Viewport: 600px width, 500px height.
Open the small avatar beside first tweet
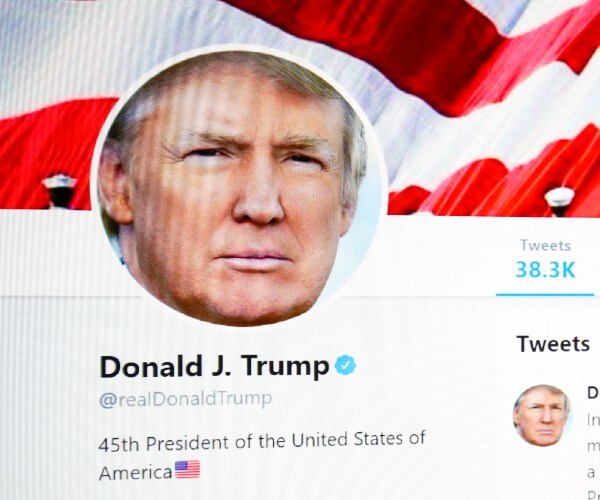point(541,415)
